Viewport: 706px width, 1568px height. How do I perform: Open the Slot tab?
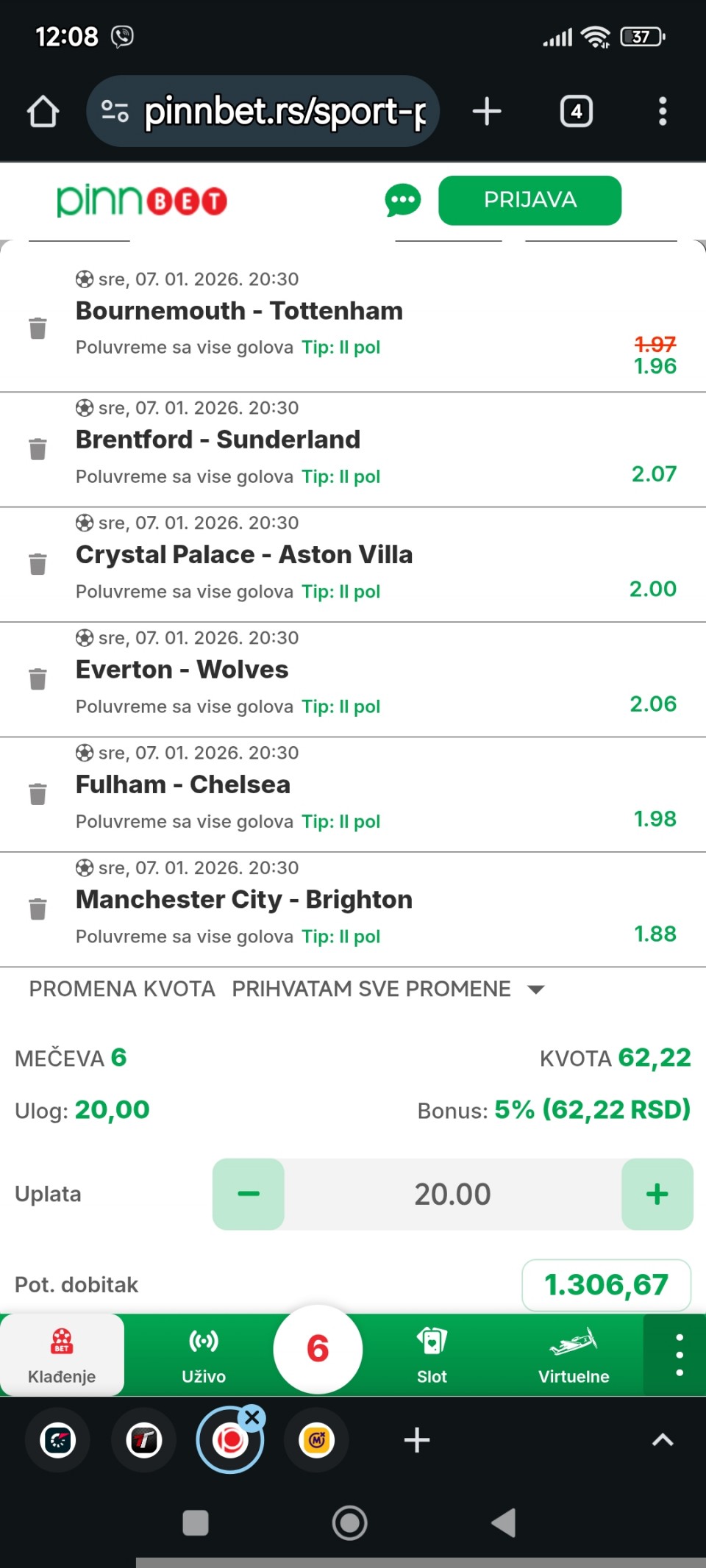point(432,1355)
